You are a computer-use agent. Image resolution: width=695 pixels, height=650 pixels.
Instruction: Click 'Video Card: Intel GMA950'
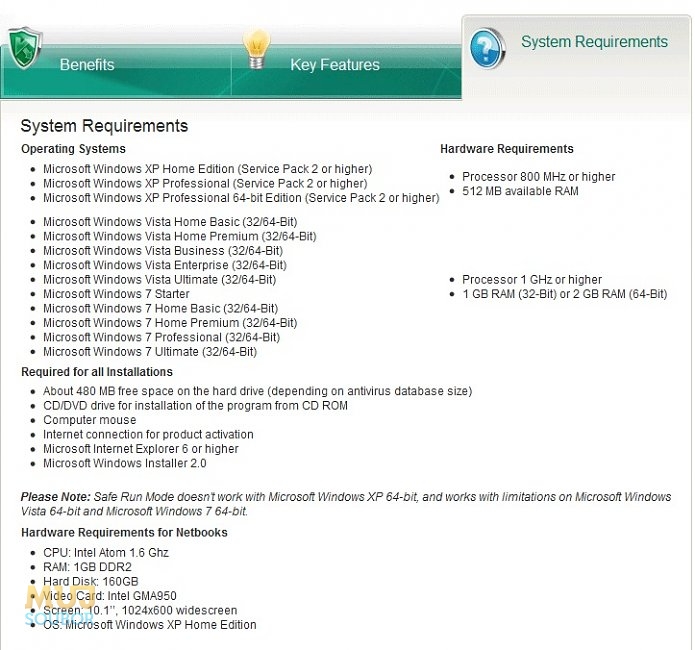coord(110,596)
